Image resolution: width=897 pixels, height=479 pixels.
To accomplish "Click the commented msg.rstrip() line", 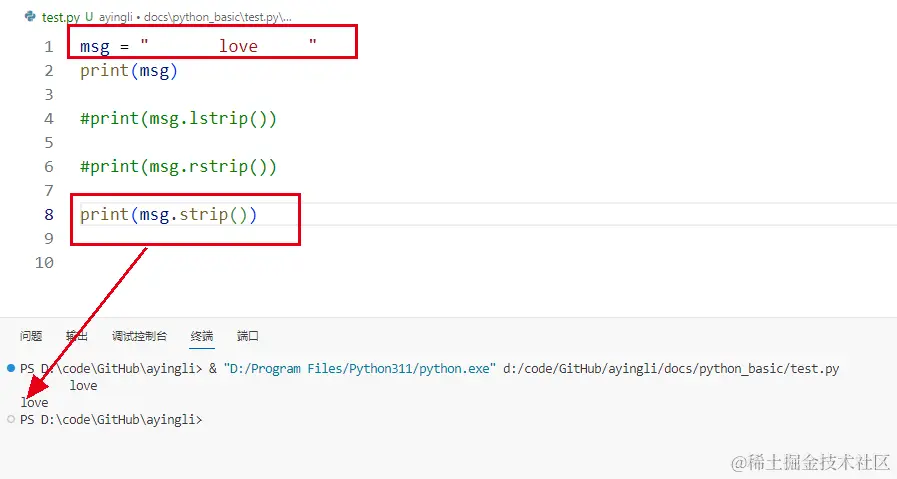I will 178,167.
